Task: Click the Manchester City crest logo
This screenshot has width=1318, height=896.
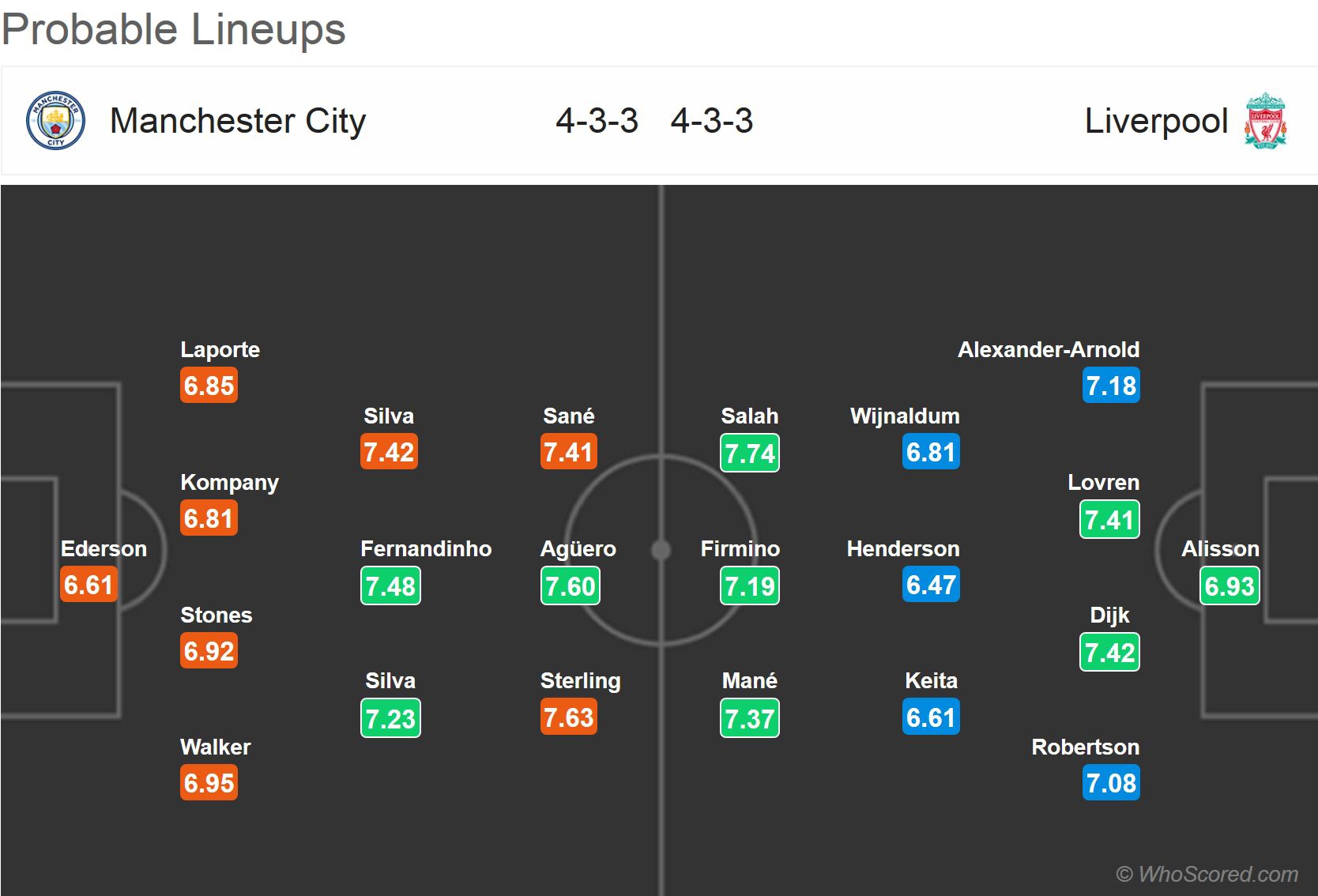Action: [55, 121]
